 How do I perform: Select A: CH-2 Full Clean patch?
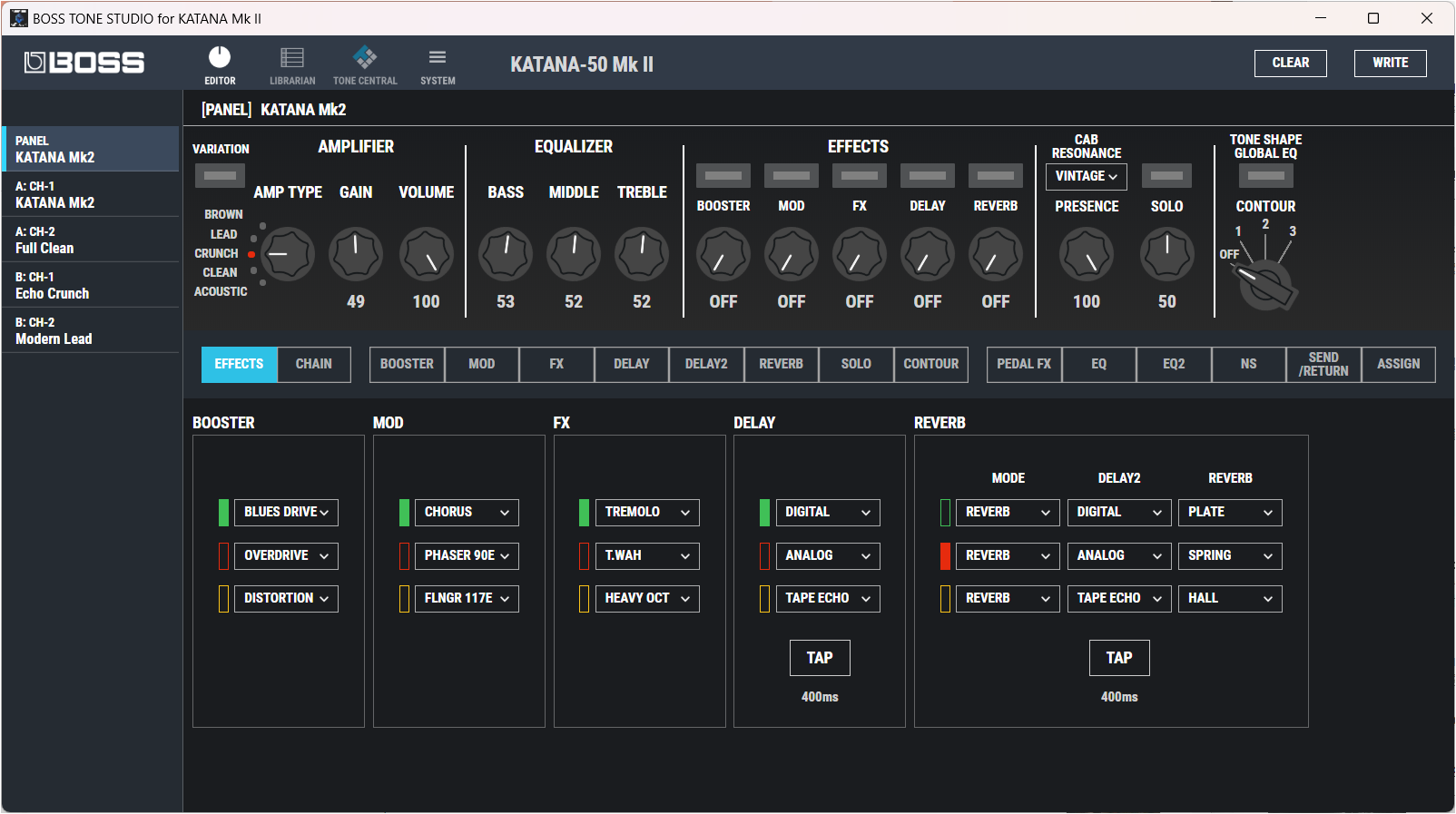(91, 240)
